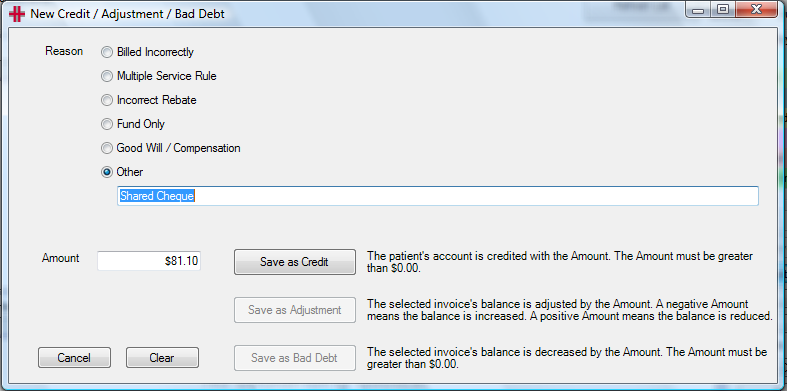The height and width of the screenshot is (391, 787).
Task: Clear the form fields
Action: (x=162, y=358)
